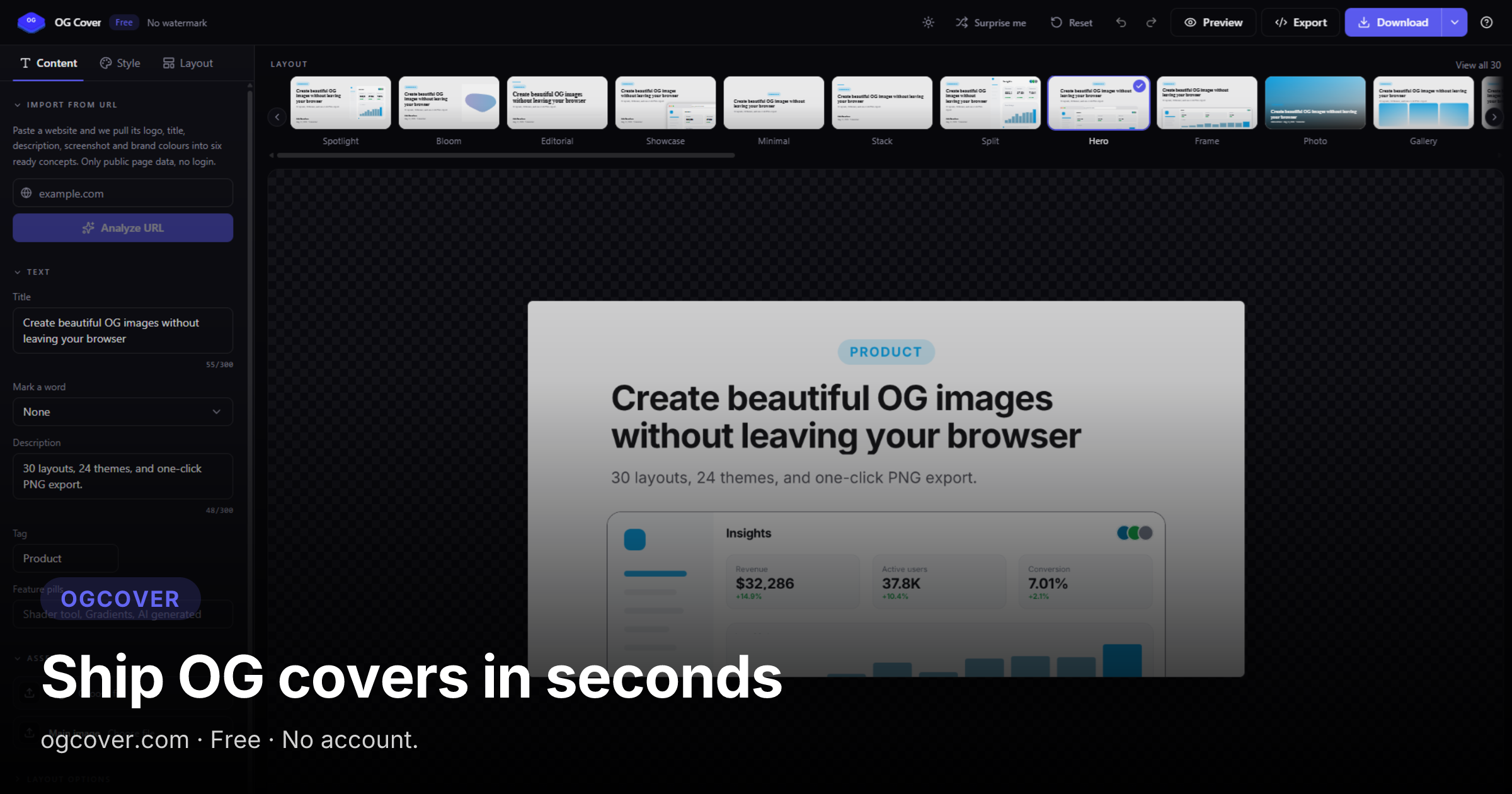This screenshot has height=794, width=1512.
Task: Toggle light/dark theme sun icon
Action: tap(928, 23)
